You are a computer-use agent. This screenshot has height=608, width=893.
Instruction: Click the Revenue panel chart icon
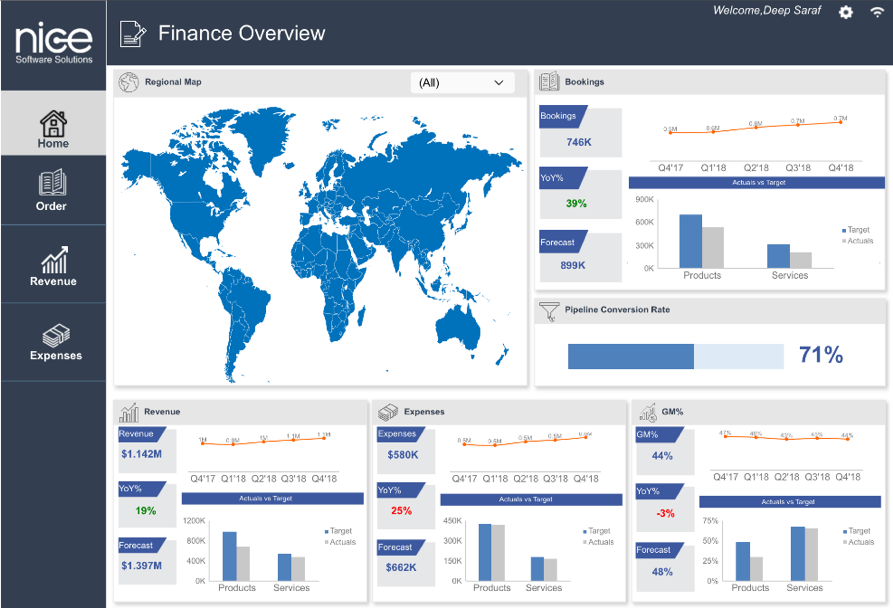[128, 412]
